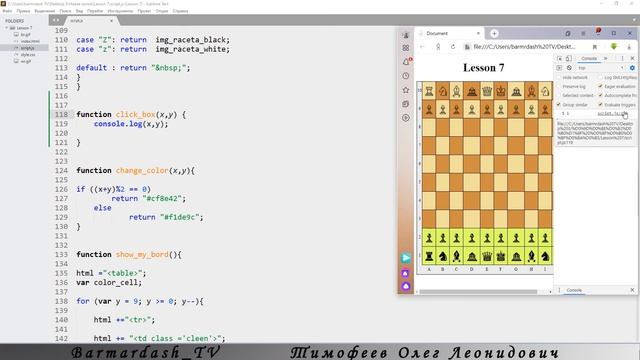Reload the page in the browser

point(453,47)
